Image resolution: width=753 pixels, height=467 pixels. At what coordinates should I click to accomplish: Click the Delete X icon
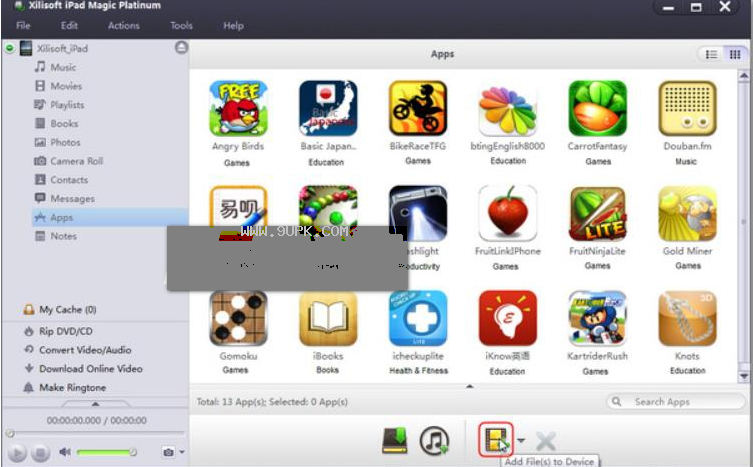546,441
